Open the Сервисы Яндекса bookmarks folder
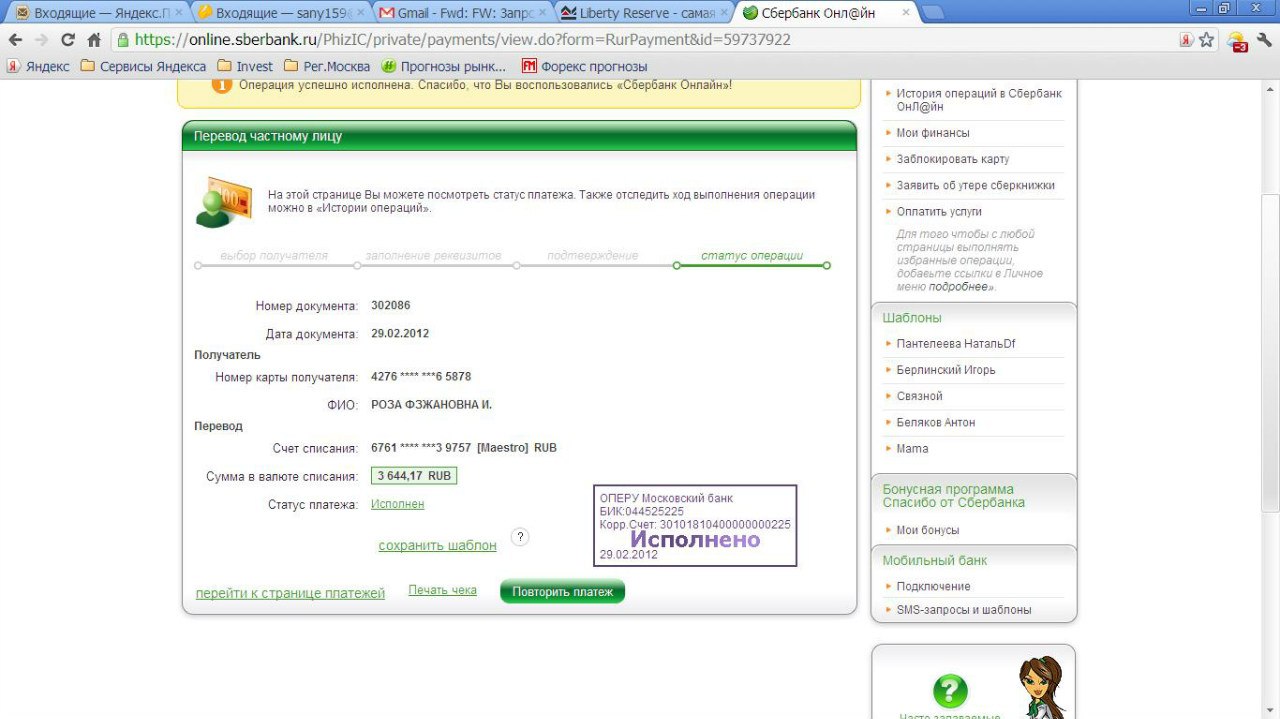 [143, 66]
